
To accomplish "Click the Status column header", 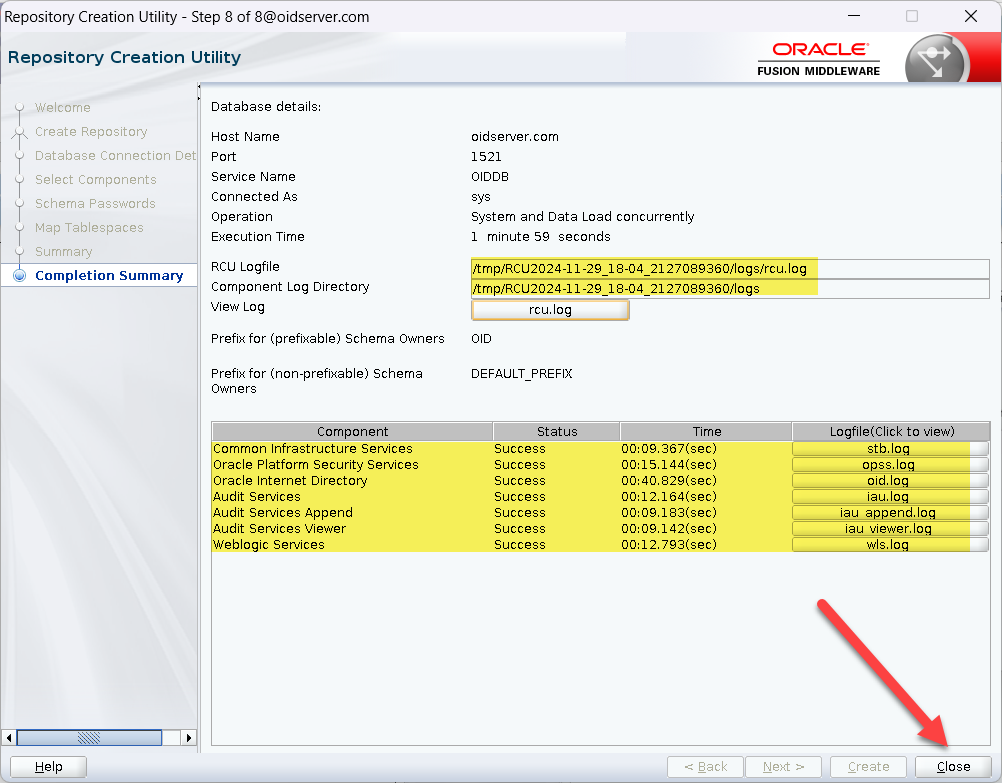I will click(x=556, y=432).
